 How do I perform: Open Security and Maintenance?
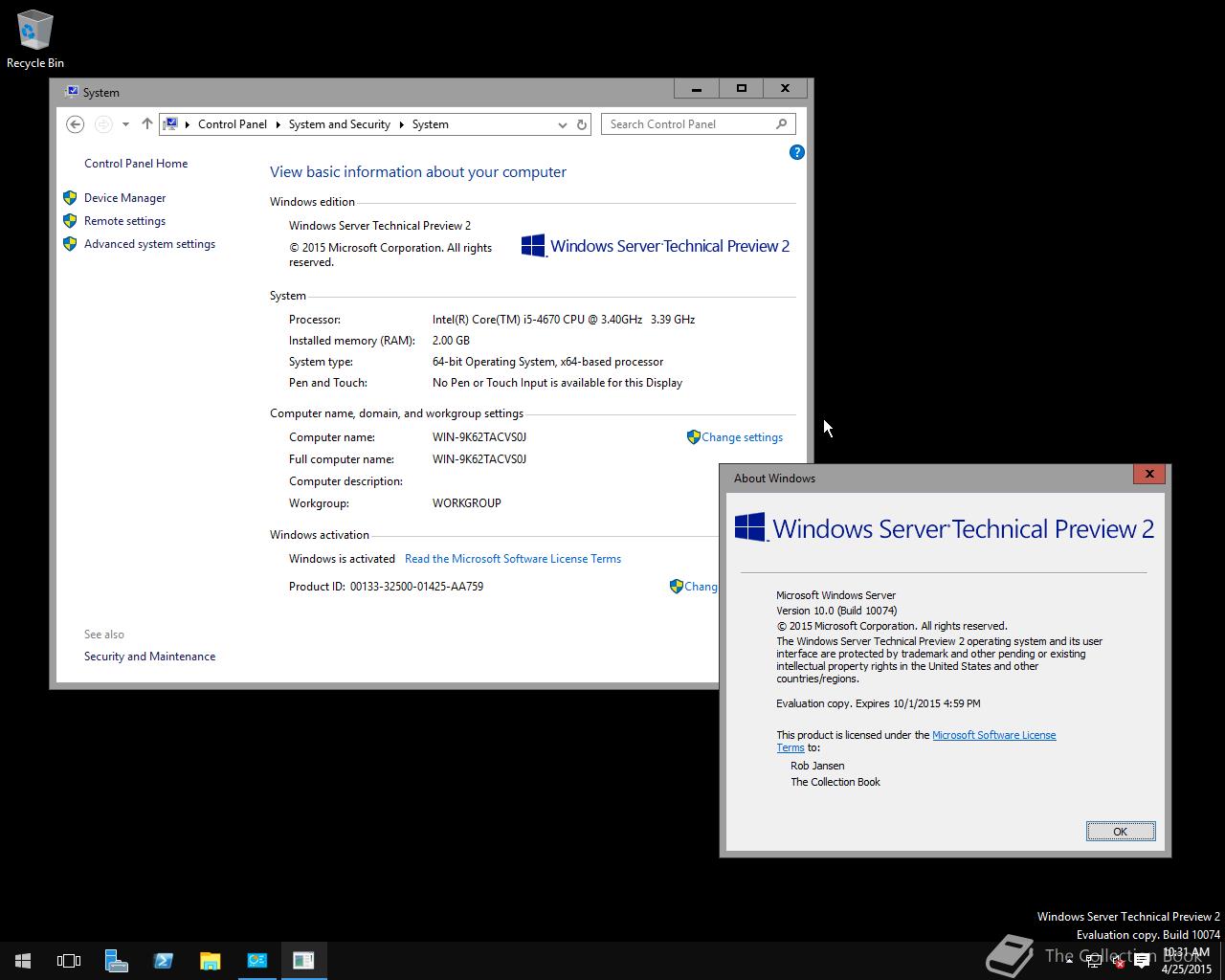click(149, 657)
